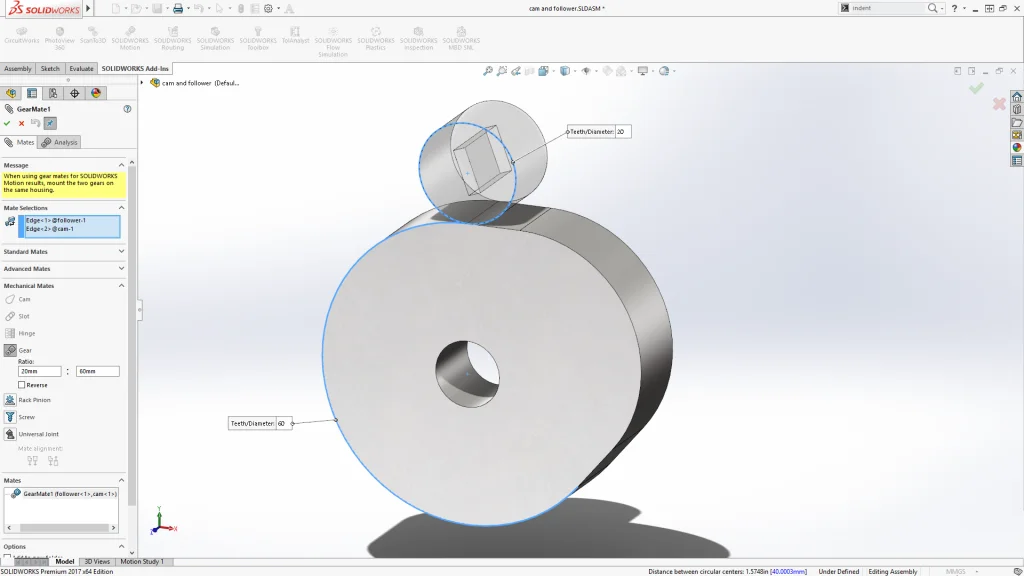Select GearMate1 in the Mates list

[68, 494]
